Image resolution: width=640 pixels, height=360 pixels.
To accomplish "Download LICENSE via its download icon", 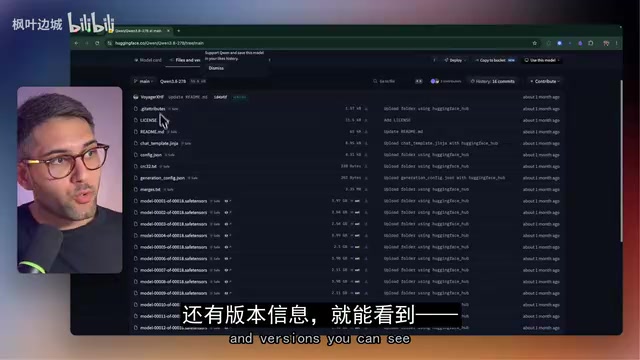I will pyautogui.click(x=366, y=120).
